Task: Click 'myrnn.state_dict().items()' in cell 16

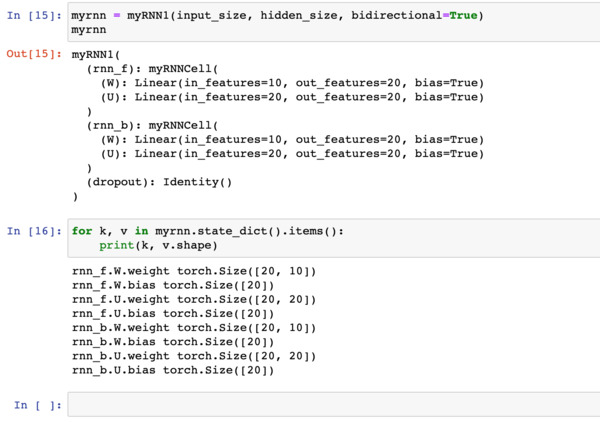Action: (x=246, y=231)
